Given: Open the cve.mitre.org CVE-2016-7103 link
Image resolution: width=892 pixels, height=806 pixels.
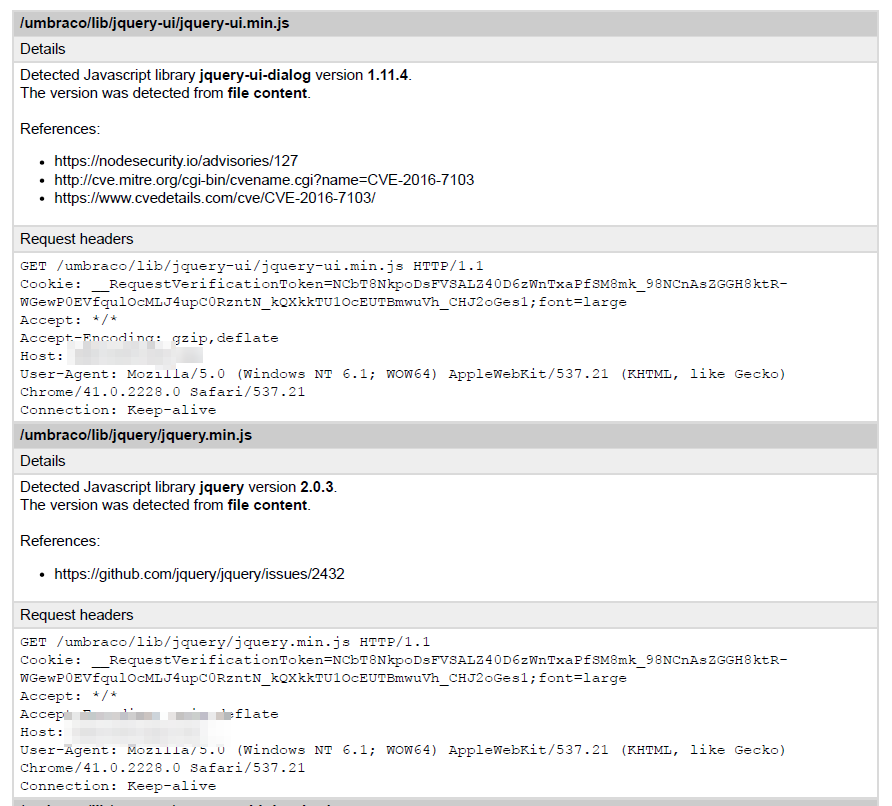Looking at the screenshot, I should (x=264, y=180).
